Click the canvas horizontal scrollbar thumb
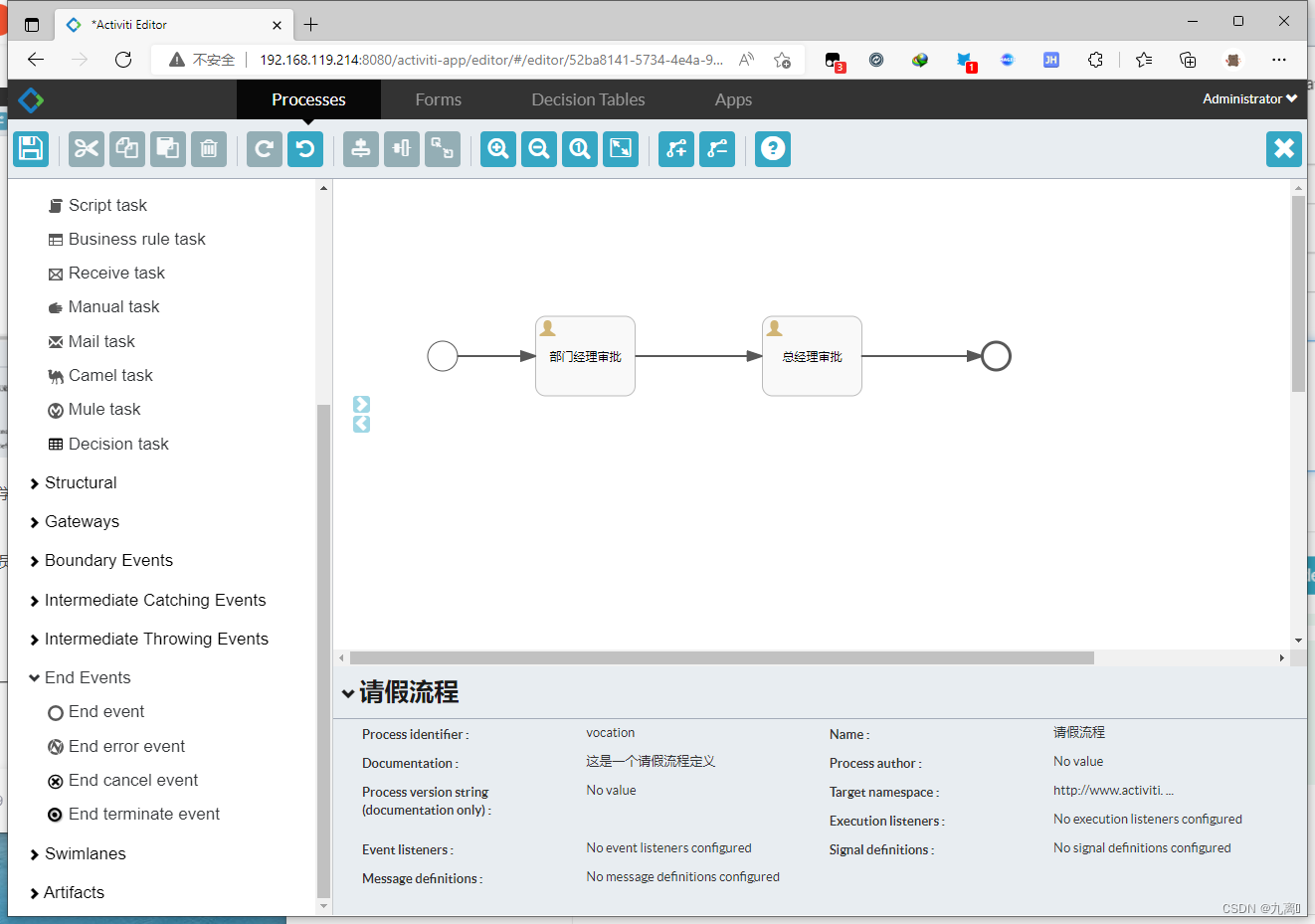Image resolution: width=1315 pixels, height=924 pixels. [722, 658]
